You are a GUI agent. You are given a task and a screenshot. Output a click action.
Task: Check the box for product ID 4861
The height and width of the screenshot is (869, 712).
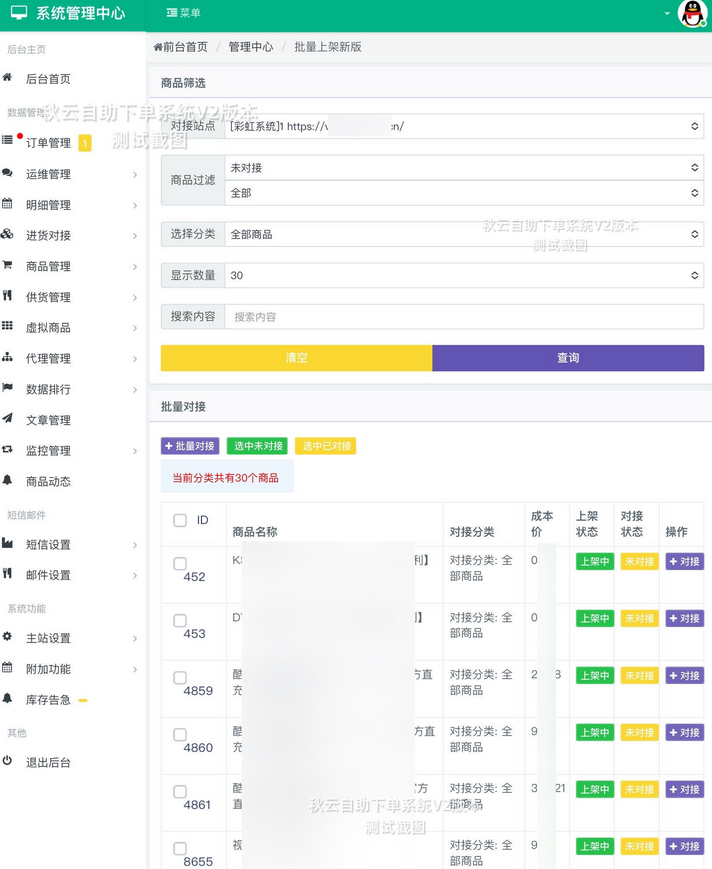tap(180, 791)
